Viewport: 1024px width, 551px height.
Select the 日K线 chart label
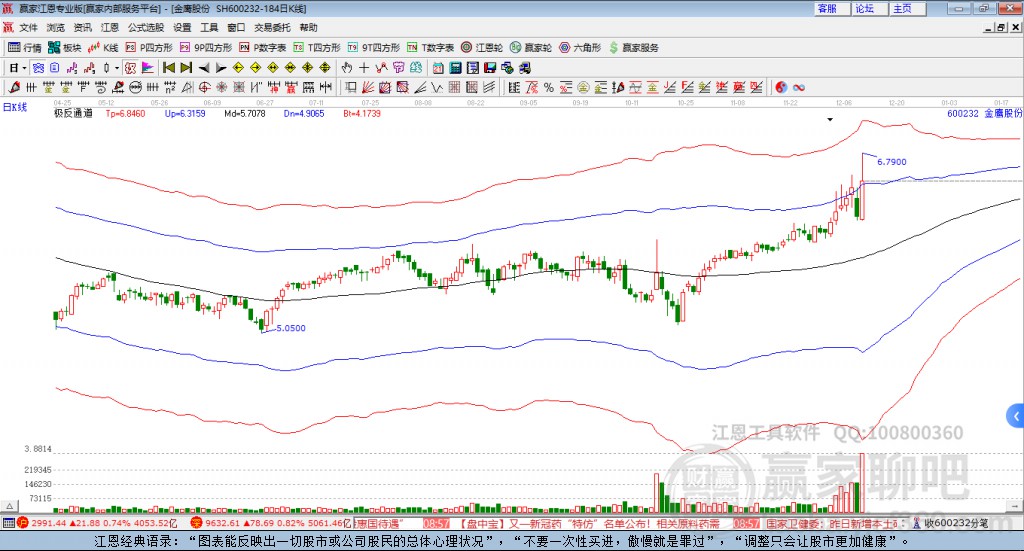[x=15, y=107]
